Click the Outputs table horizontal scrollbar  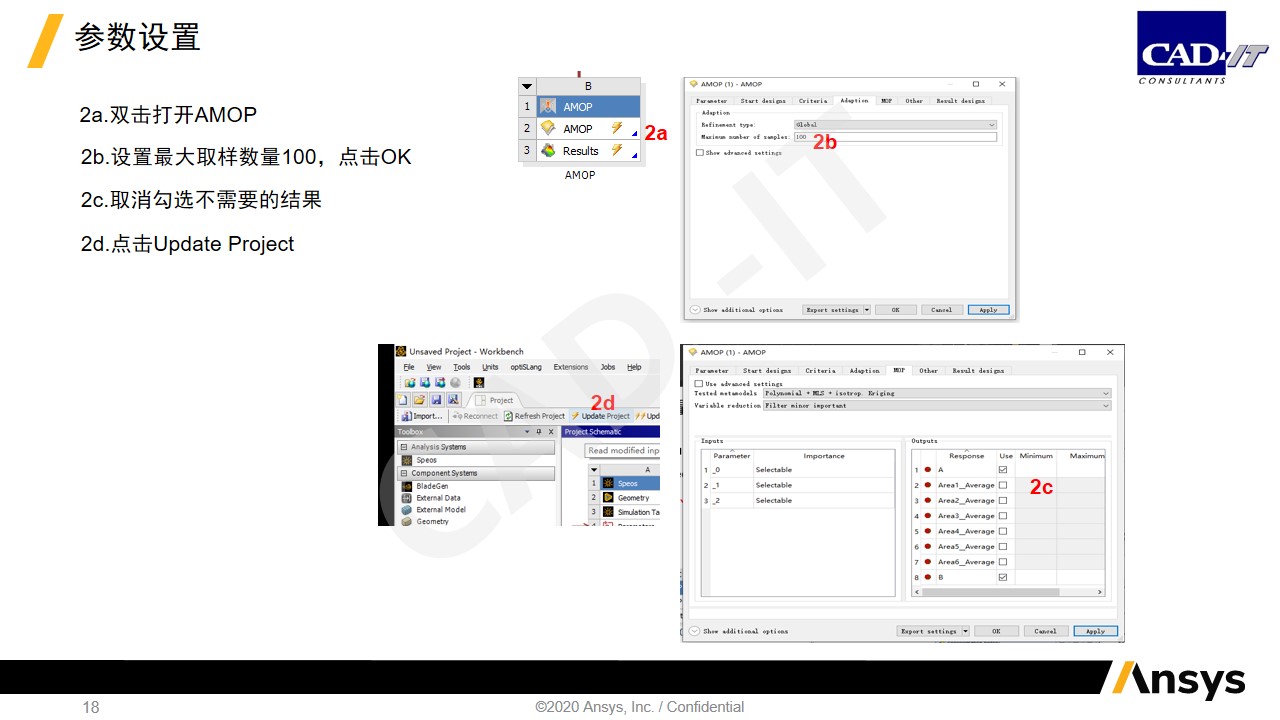click(990, 592)
